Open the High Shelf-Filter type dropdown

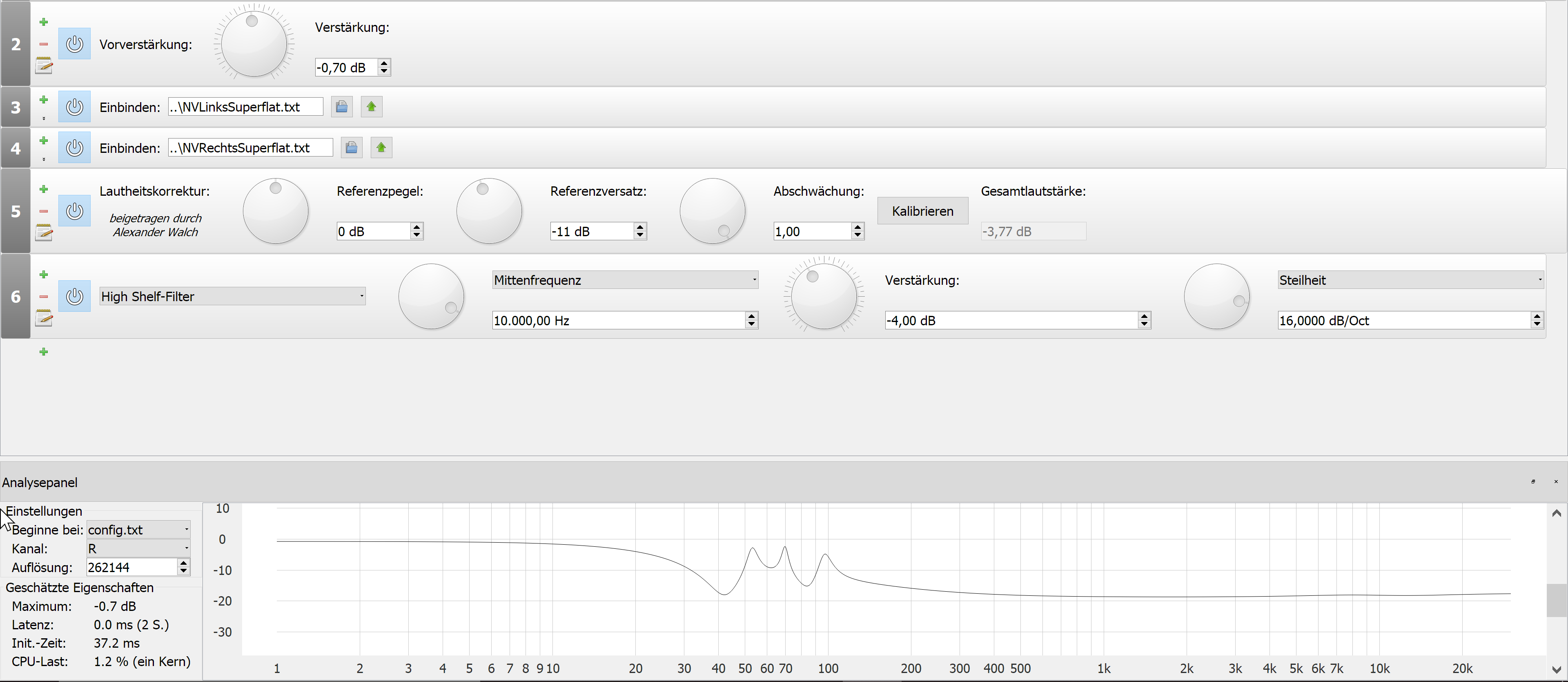tap(232, 297)
